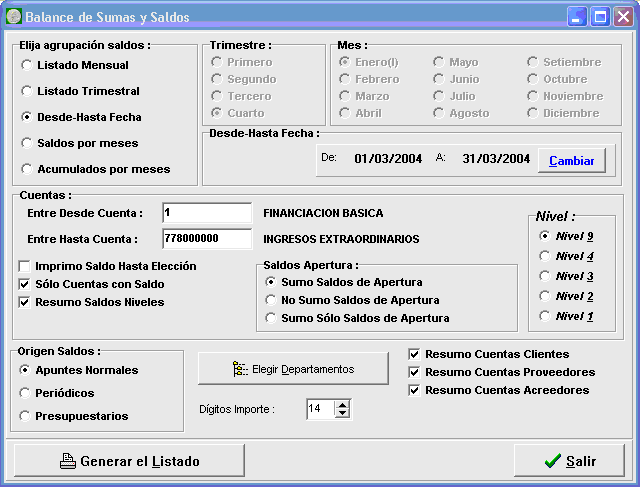The height and width of the screenshot is (487, 640).
Task: Click the Generar el Listado button
Action: point(129,461)
